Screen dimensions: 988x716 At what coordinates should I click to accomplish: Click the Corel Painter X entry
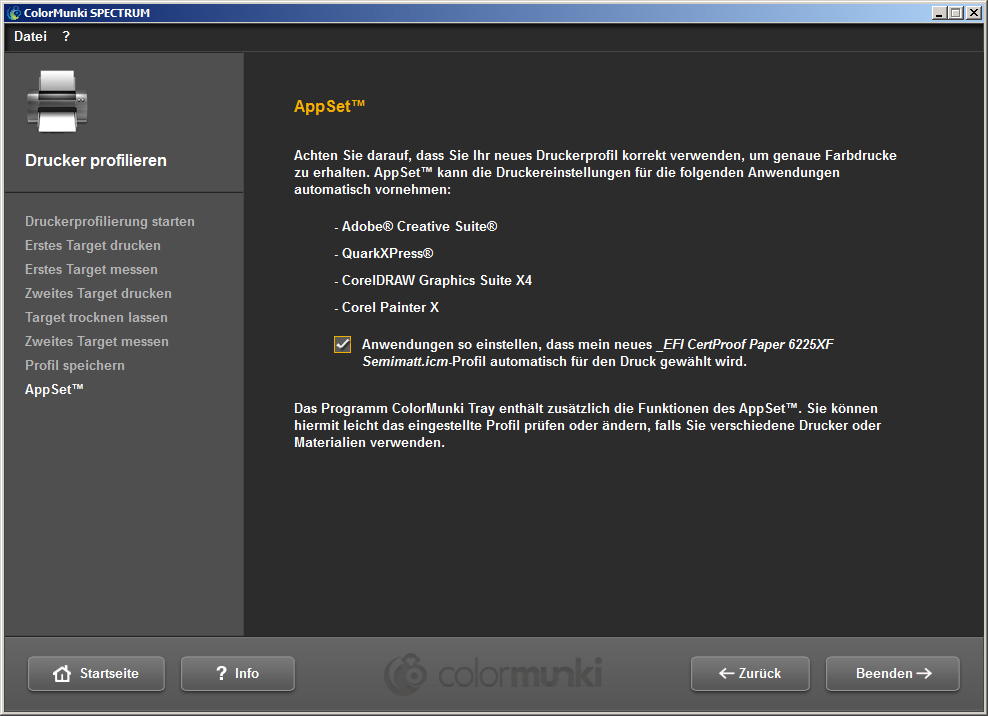coord(386,308)
